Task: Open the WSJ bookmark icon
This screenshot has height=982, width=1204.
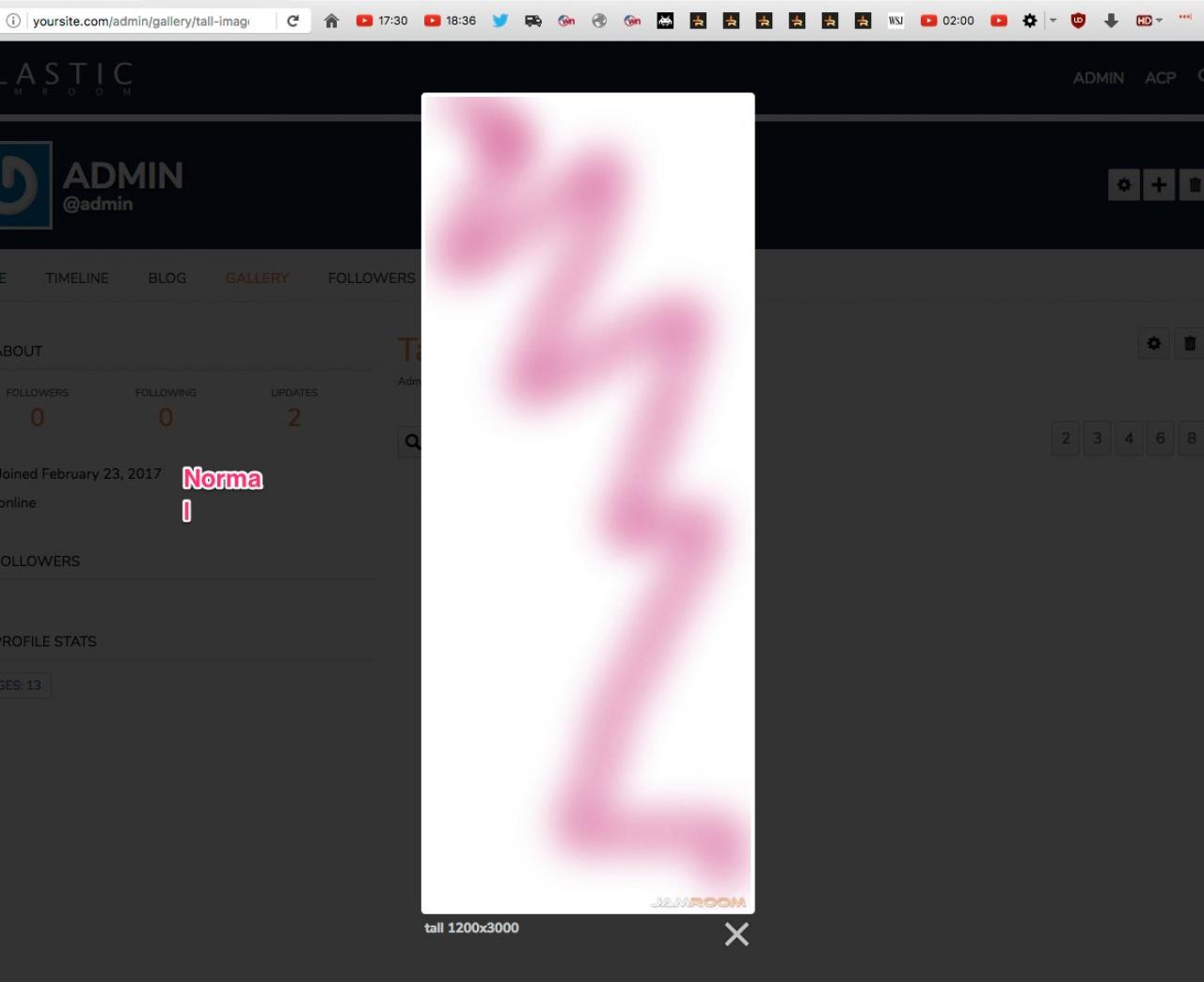Action: coord(895,21)
